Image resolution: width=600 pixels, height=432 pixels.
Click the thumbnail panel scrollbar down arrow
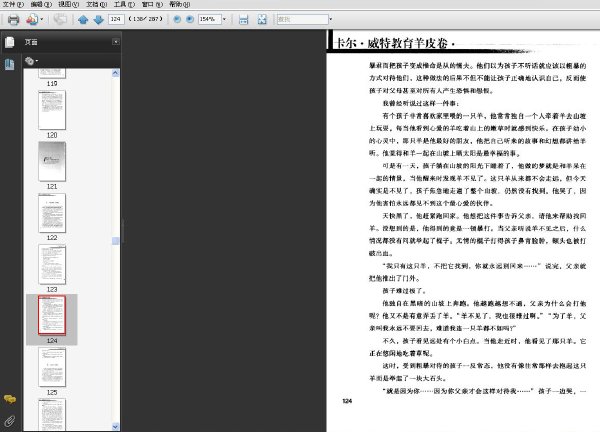pos(116,426)
